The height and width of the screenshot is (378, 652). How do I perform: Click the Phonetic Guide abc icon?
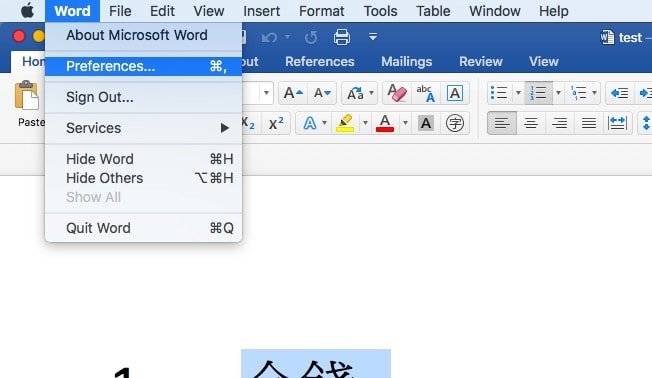(426, 93)
